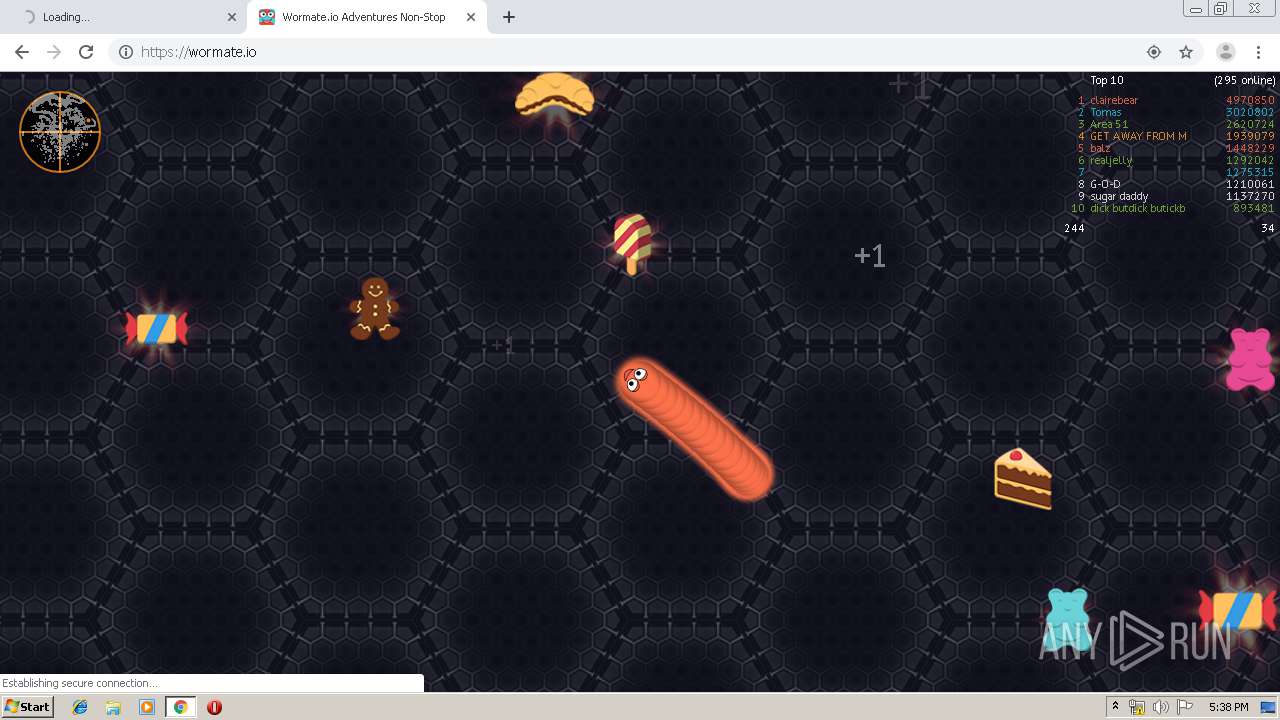Click the forward navigation arrow
Screen dimensions: 1280x720
click(54, 52)
